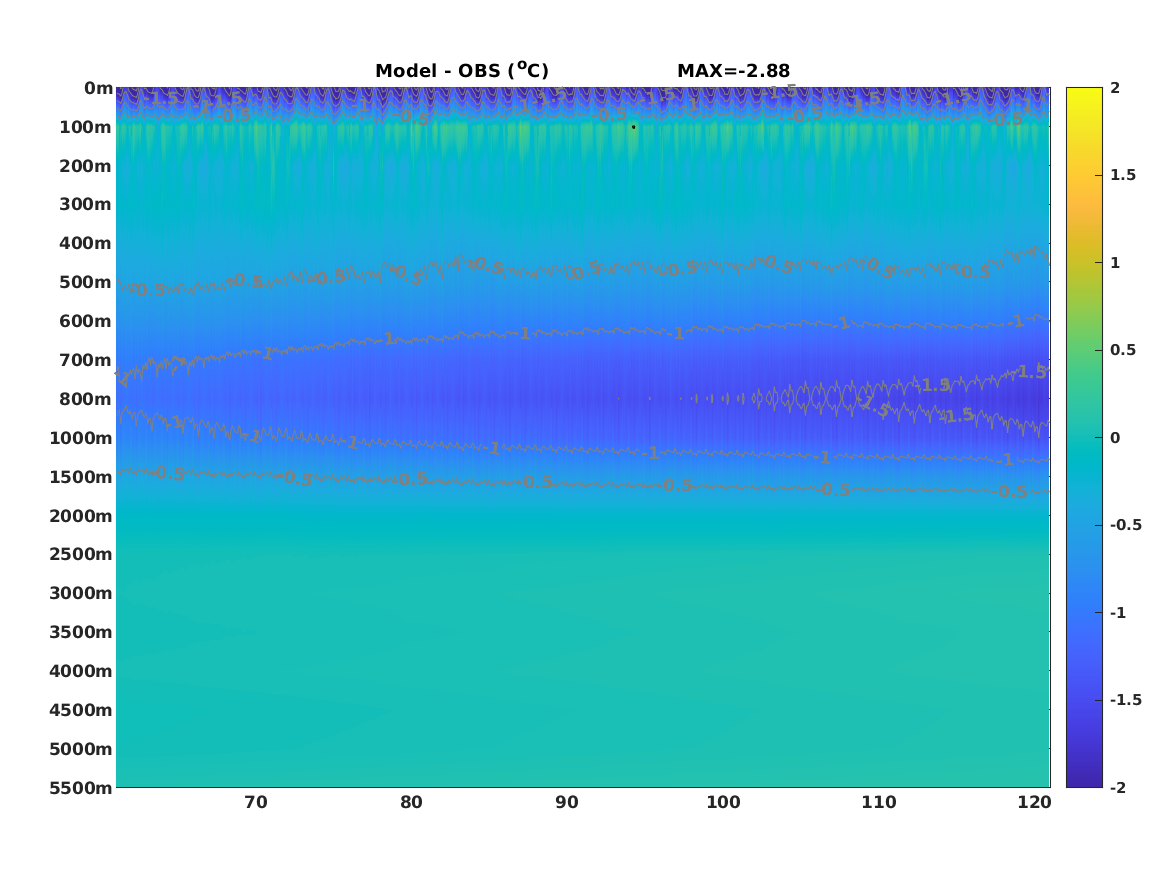The width and height of the screenshot is (1167, 875).
Task: Select the x-axis tick label '100'
Action: [723, 803]
